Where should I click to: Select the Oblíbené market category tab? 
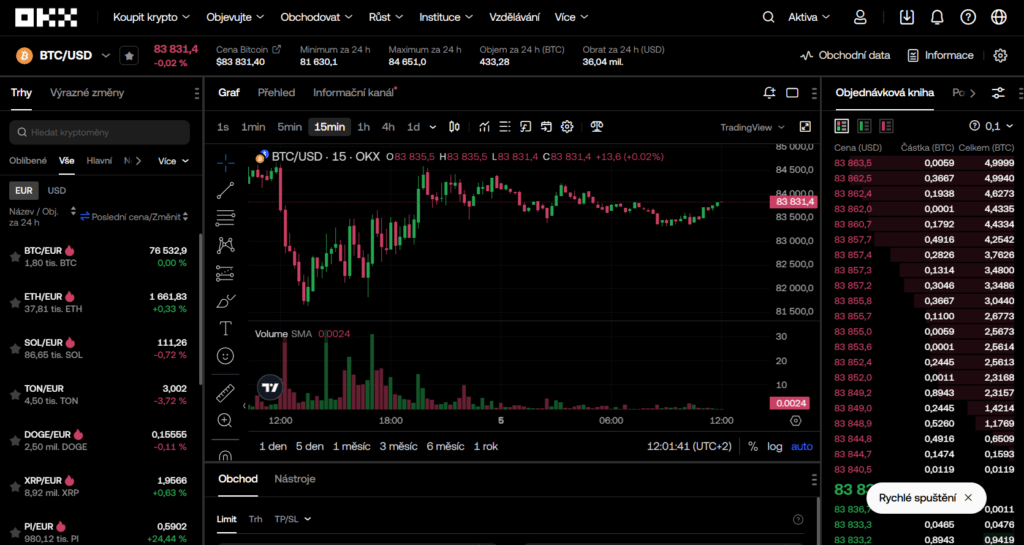(x=28, y=161)
